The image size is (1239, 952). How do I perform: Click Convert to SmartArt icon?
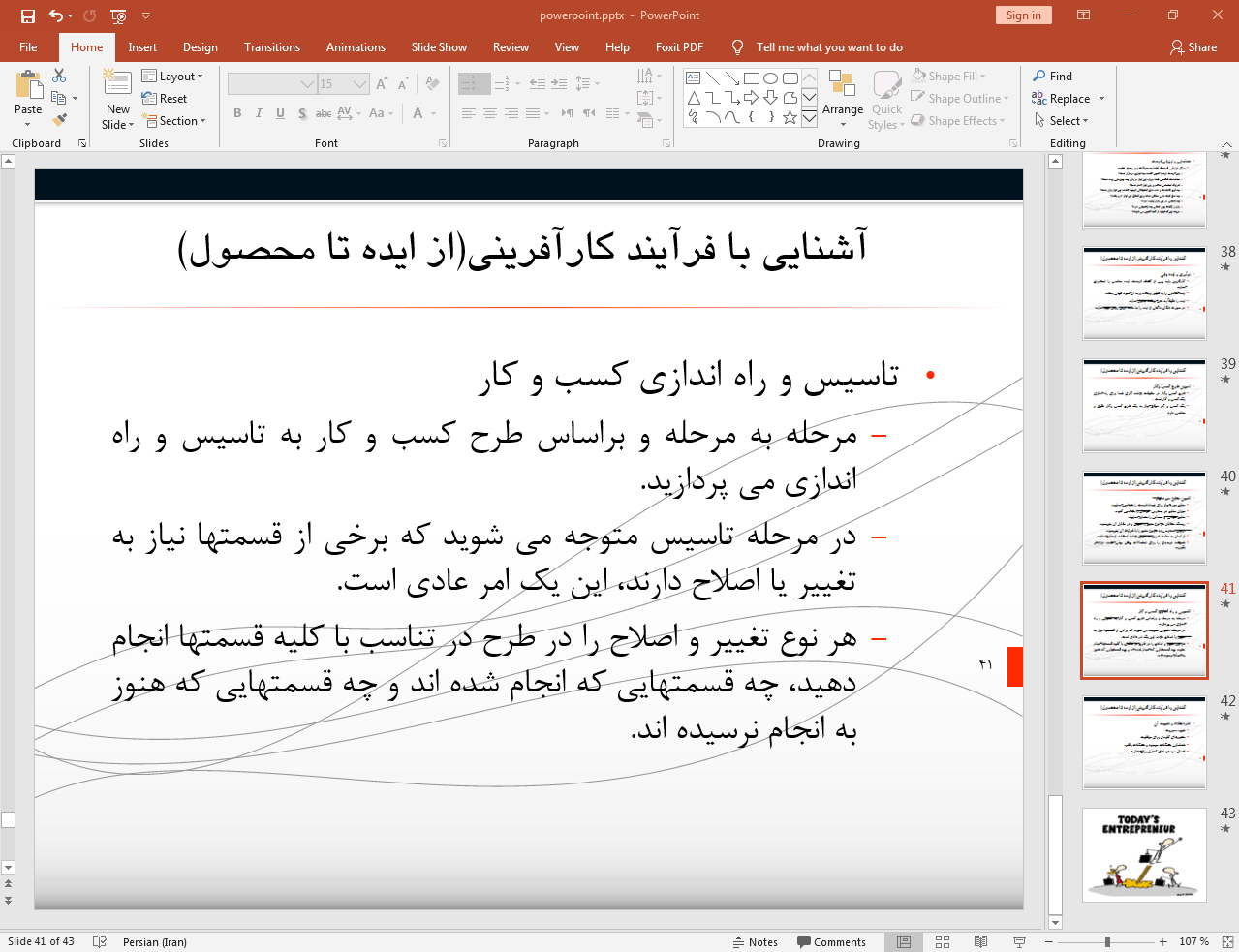(646, 120)
